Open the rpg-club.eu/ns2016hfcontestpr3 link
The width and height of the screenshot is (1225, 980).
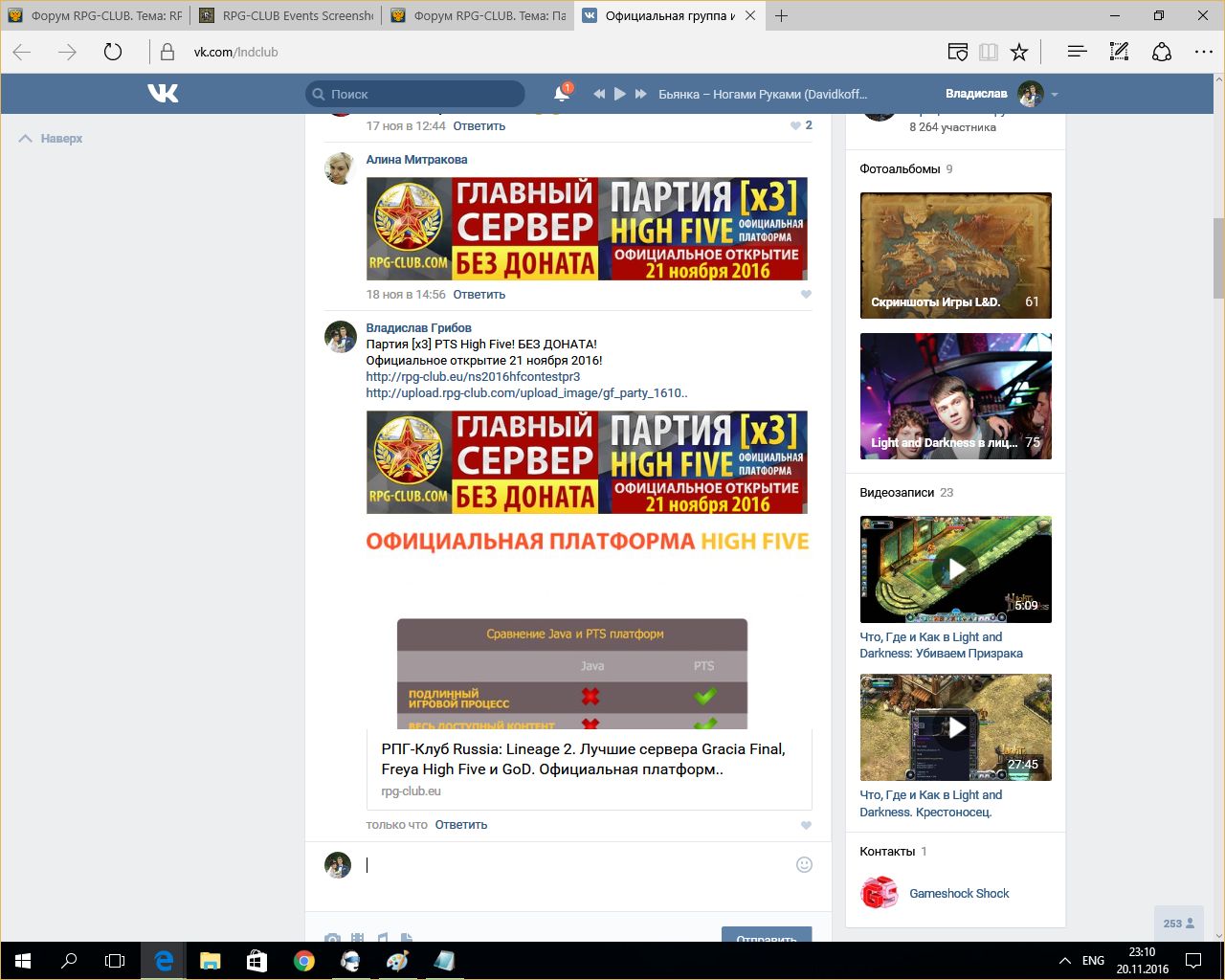coord(473,377)
